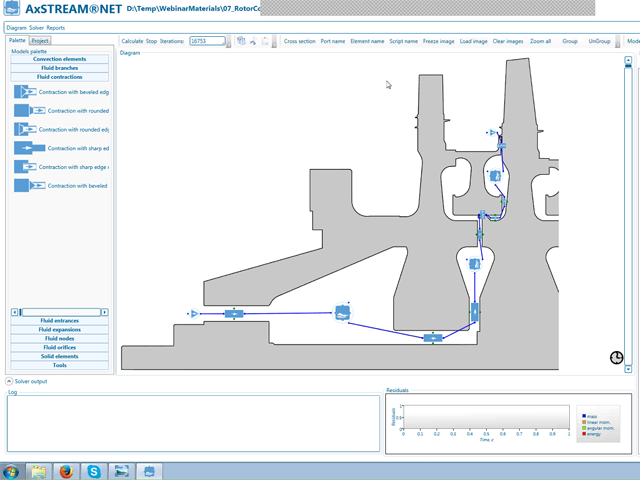Click diagram scroll down arrow
640x480 pixels.
[628, 369]
